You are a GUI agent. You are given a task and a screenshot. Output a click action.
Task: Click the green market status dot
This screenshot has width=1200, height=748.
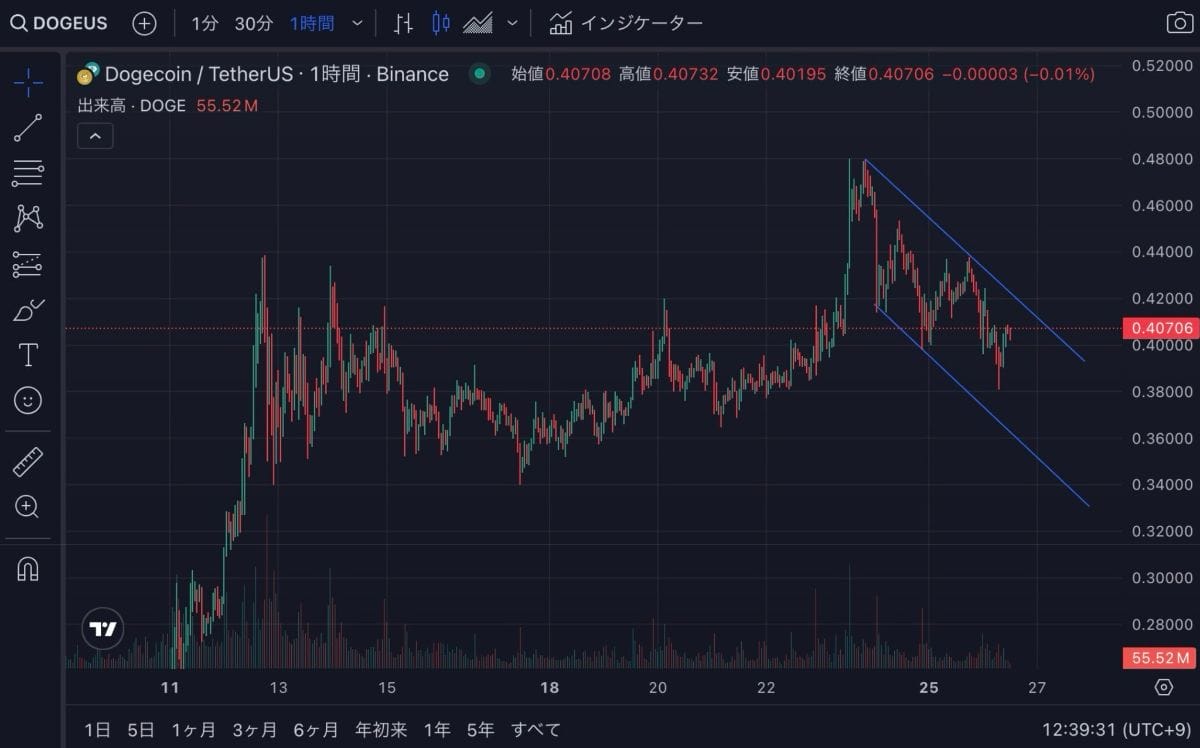pos(480,73)
